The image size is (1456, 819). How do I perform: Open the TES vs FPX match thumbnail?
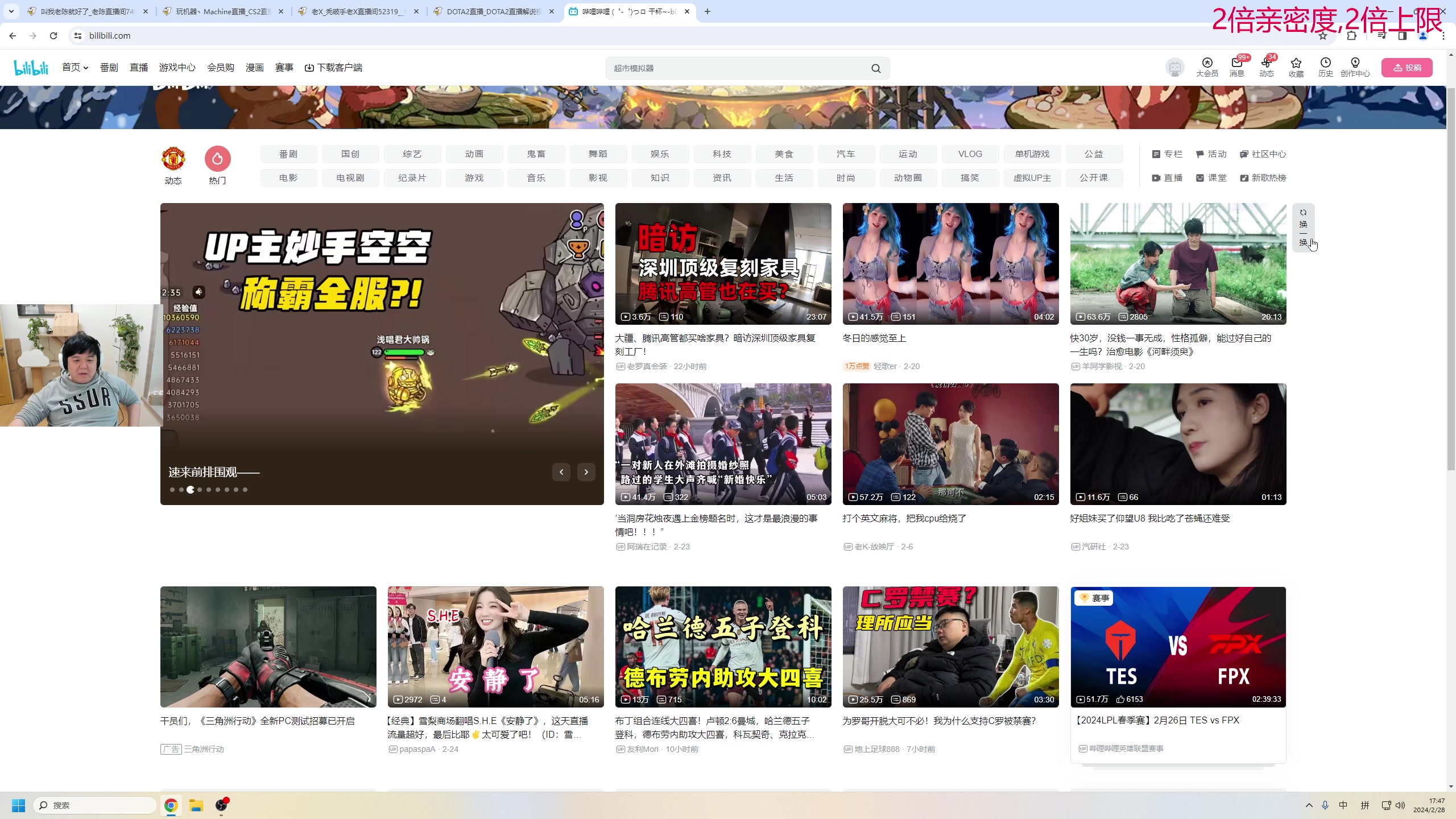click(1178, 647)
